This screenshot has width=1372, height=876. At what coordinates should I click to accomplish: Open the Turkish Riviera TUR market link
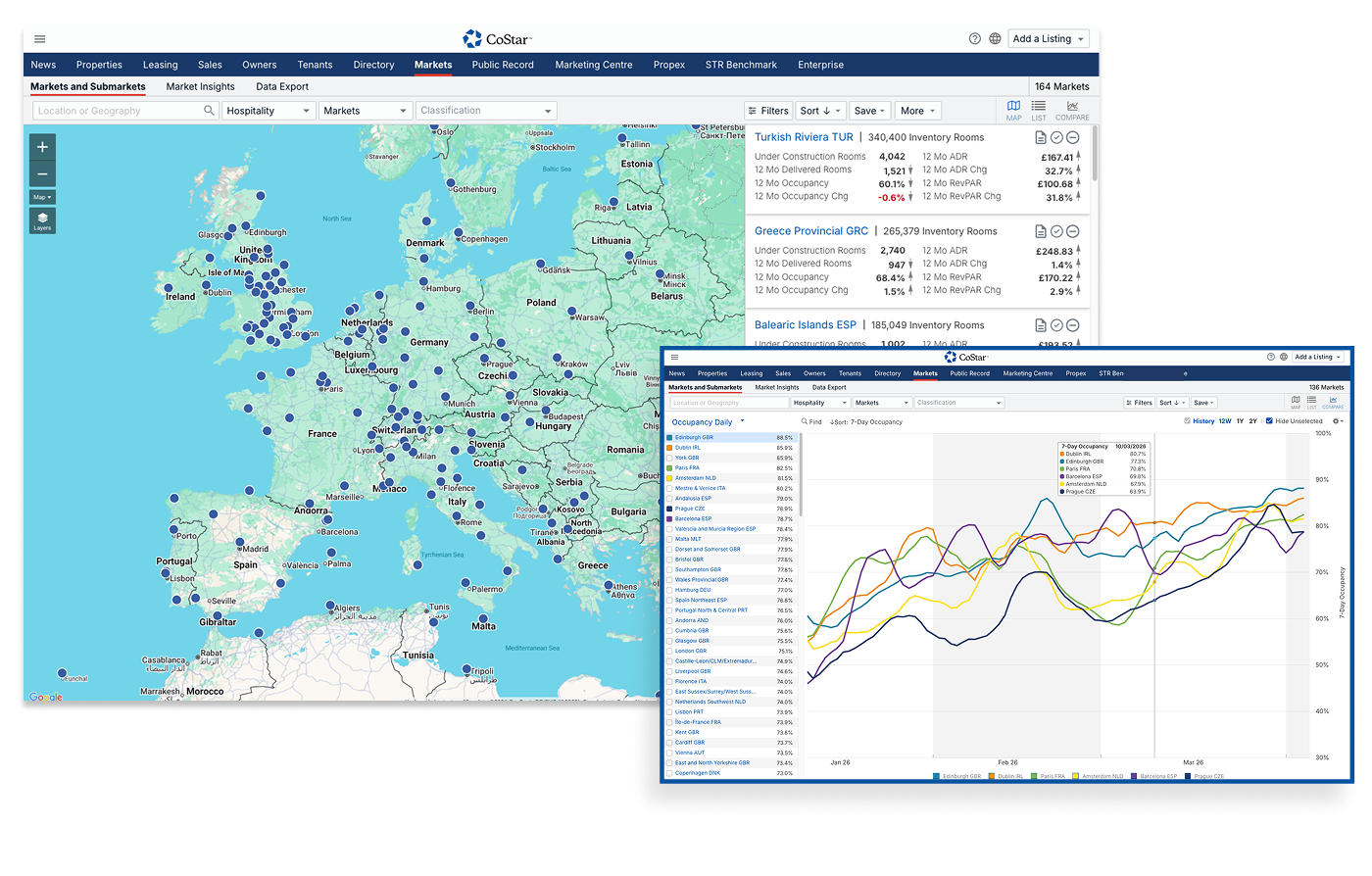point(804,137)
